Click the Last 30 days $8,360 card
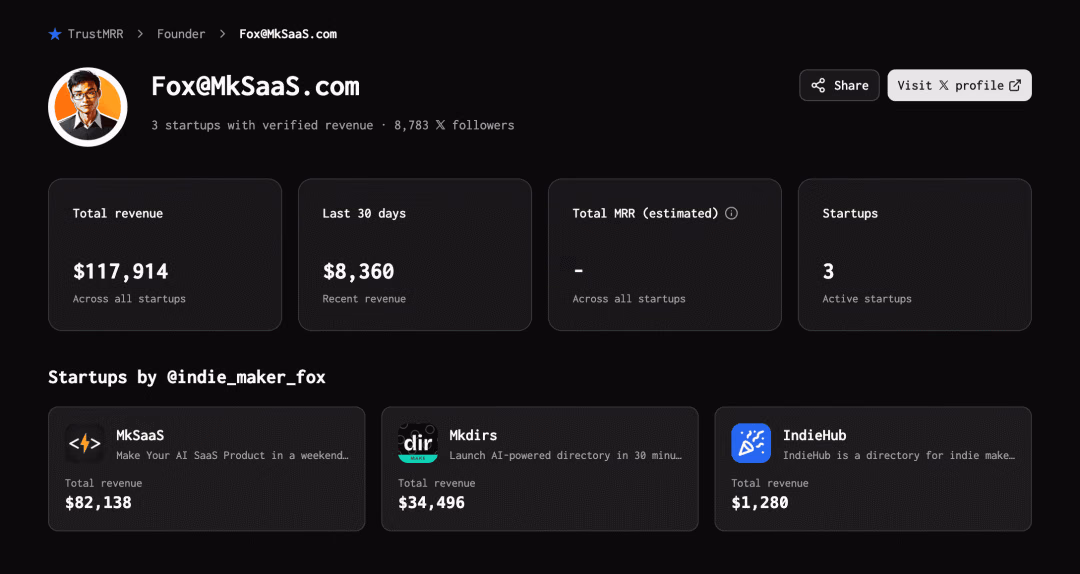The height and width of the screenshot is (574, 1080). click(x=415, y=255)
